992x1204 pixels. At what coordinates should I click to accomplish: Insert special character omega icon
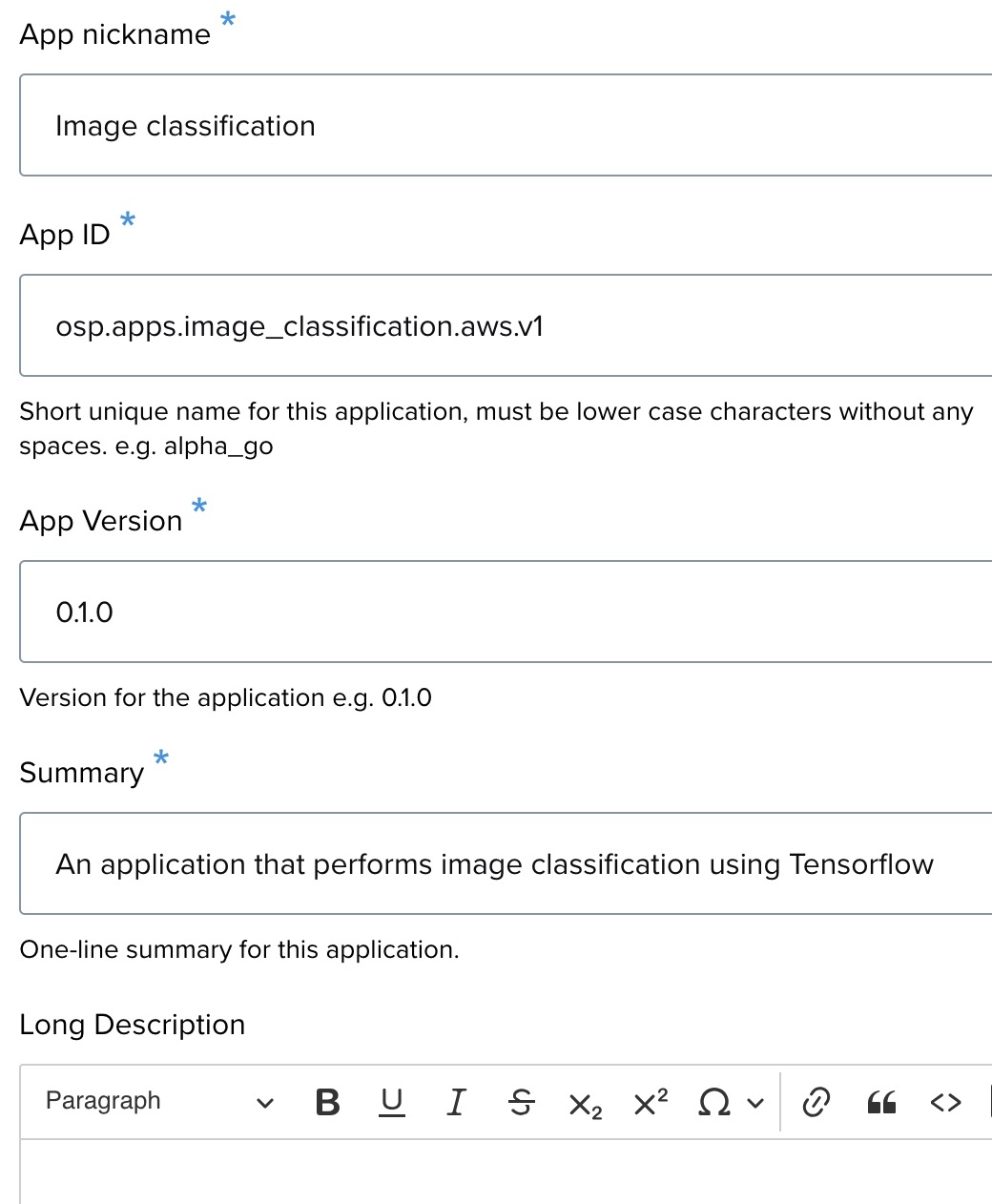(713, 1103)
